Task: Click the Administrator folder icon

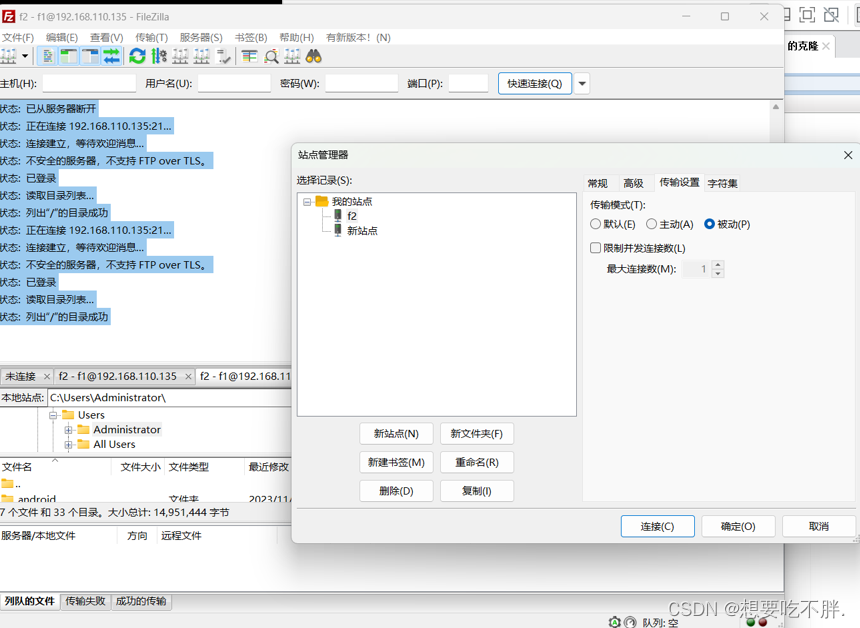Action: click(x=83, y=429)
